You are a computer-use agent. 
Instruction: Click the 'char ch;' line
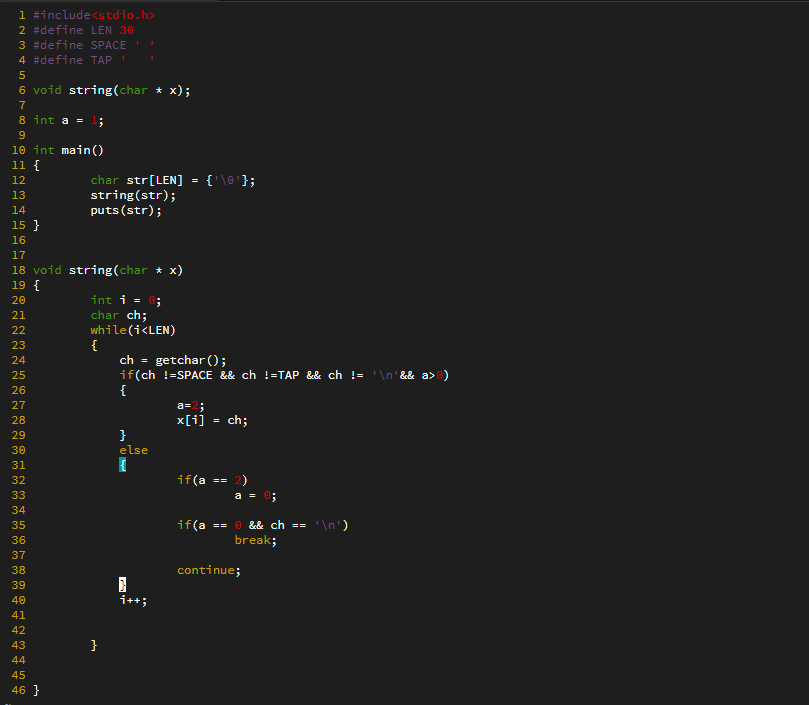point(119,315)
